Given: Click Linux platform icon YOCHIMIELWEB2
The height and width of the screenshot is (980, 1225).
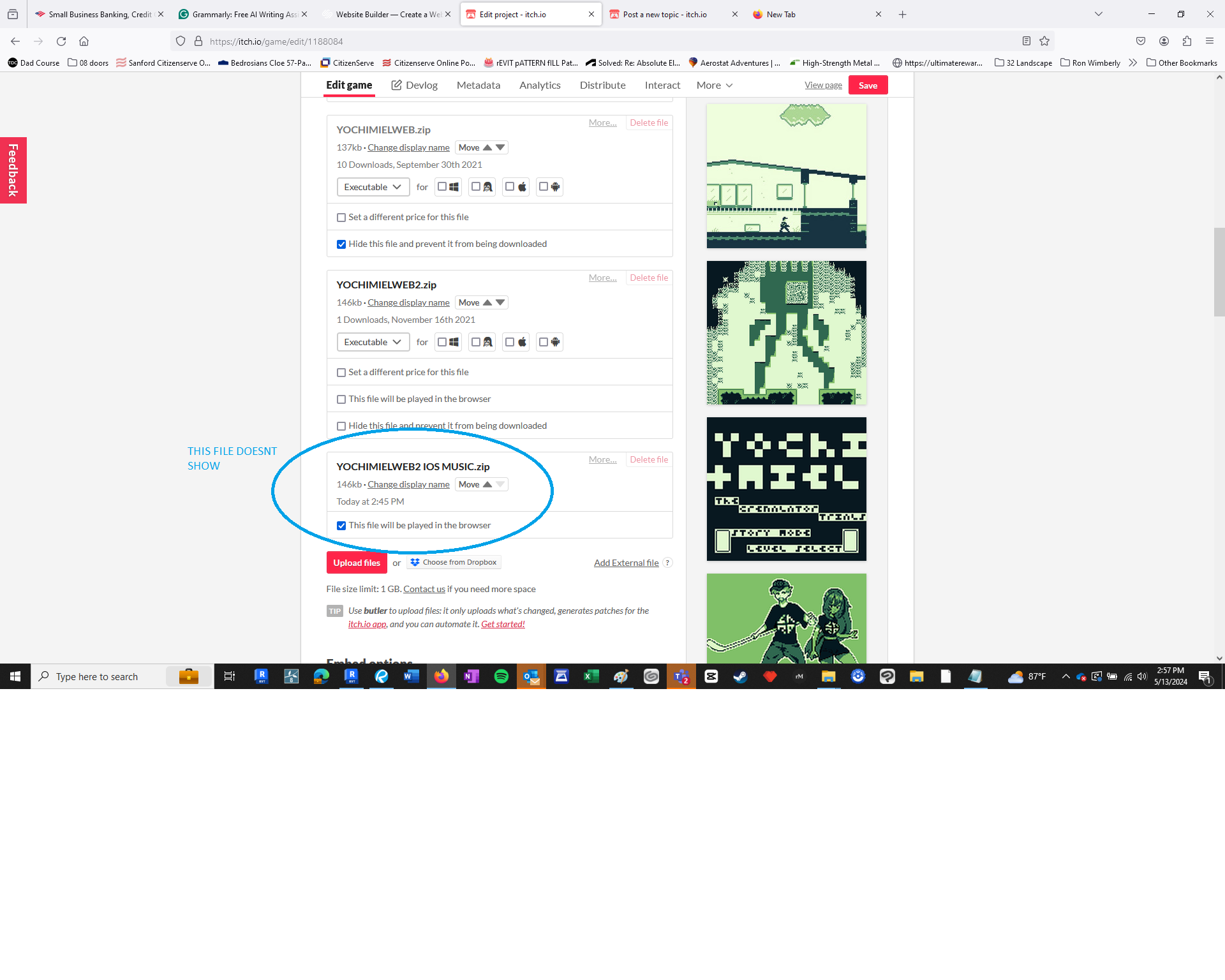Looking at the screenshot, I should pyautogui.click(x=481, y=341).
